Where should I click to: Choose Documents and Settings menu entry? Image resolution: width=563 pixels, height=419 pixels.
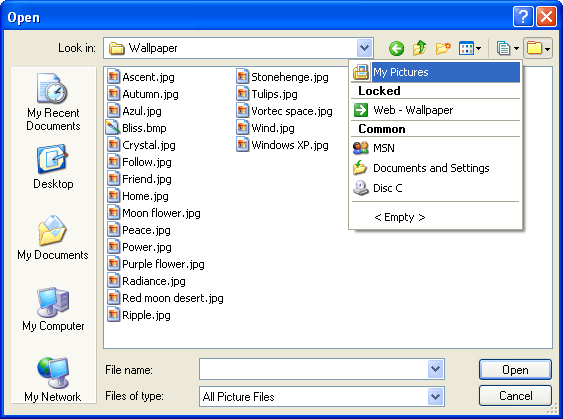tap(436, 168)
